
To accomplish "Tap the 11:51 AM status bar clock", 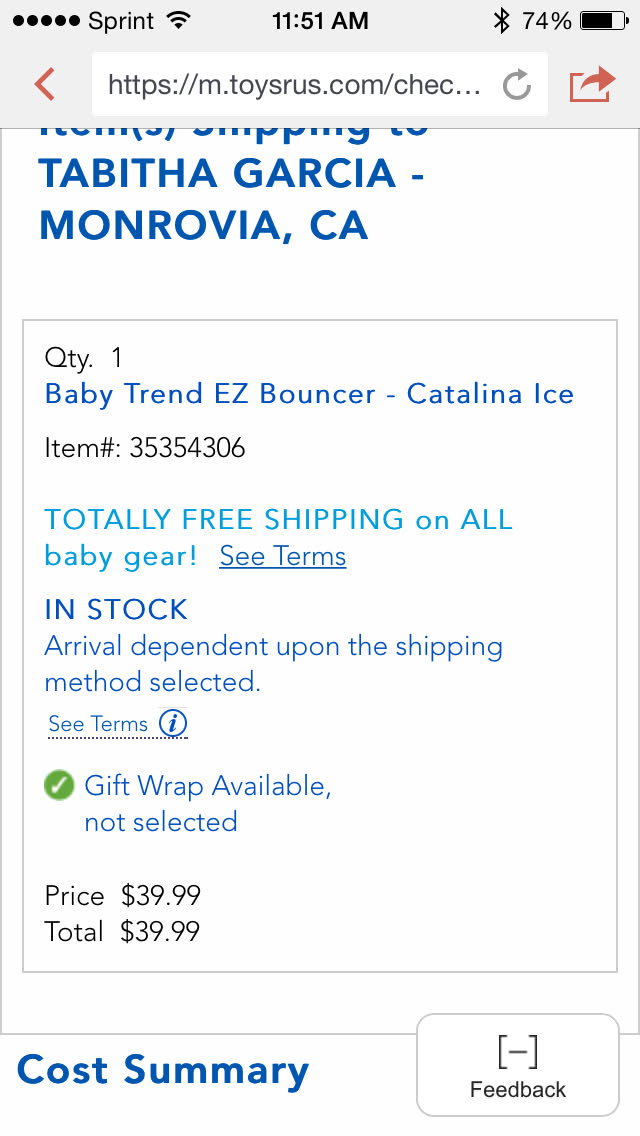I will 320,20.
